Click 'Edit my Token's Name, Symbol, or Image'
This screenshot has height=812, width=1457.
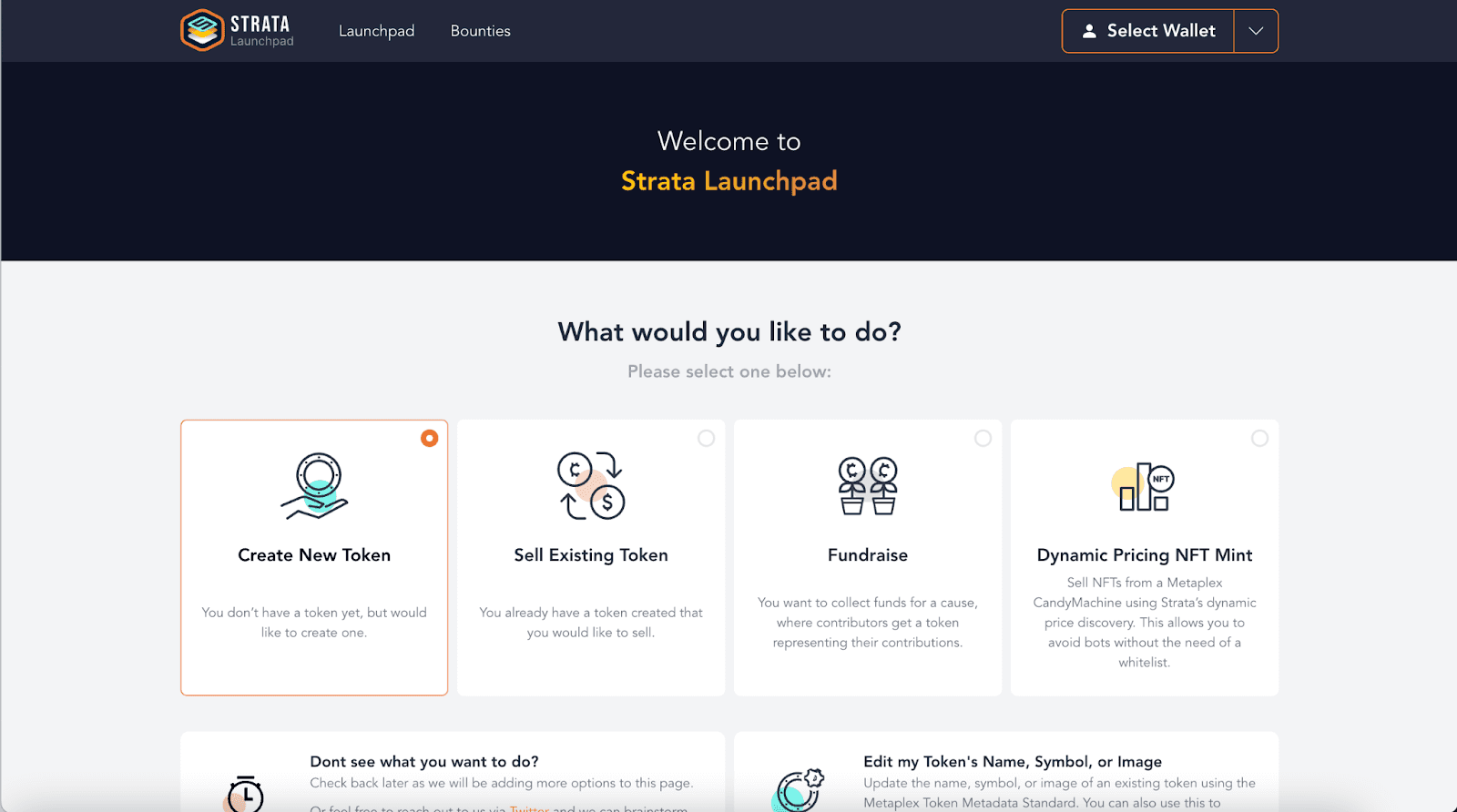1013,762
